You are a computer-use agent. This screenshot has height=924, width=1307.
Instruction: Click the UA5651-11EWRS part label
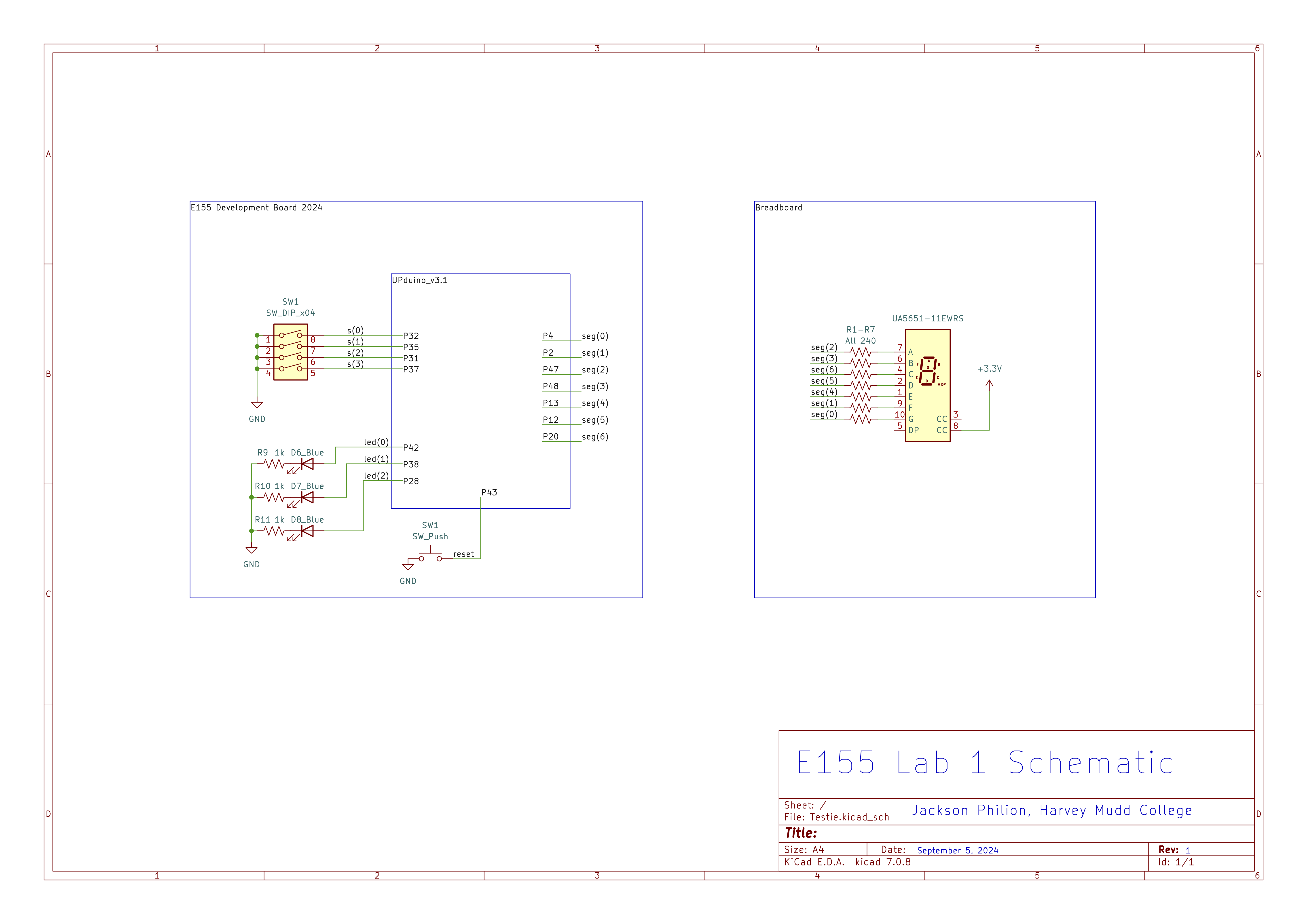tap(927, 319)
